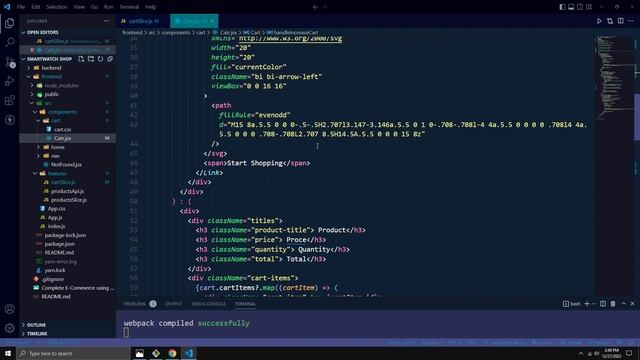Toggle primary side bar visibility
640x360 pixels.
click(562, 7)
